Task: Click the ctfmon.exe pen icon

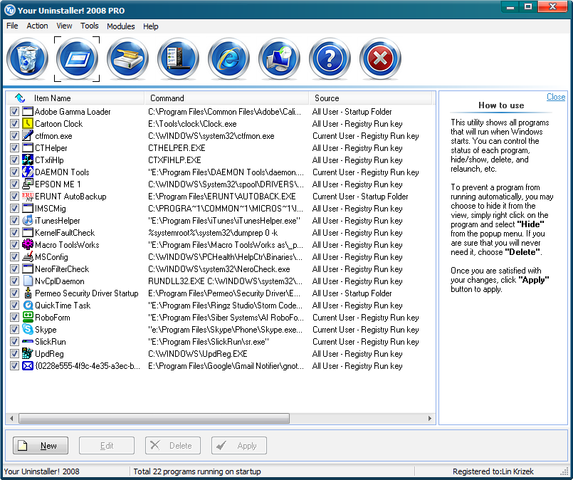Action: point(27,136)
